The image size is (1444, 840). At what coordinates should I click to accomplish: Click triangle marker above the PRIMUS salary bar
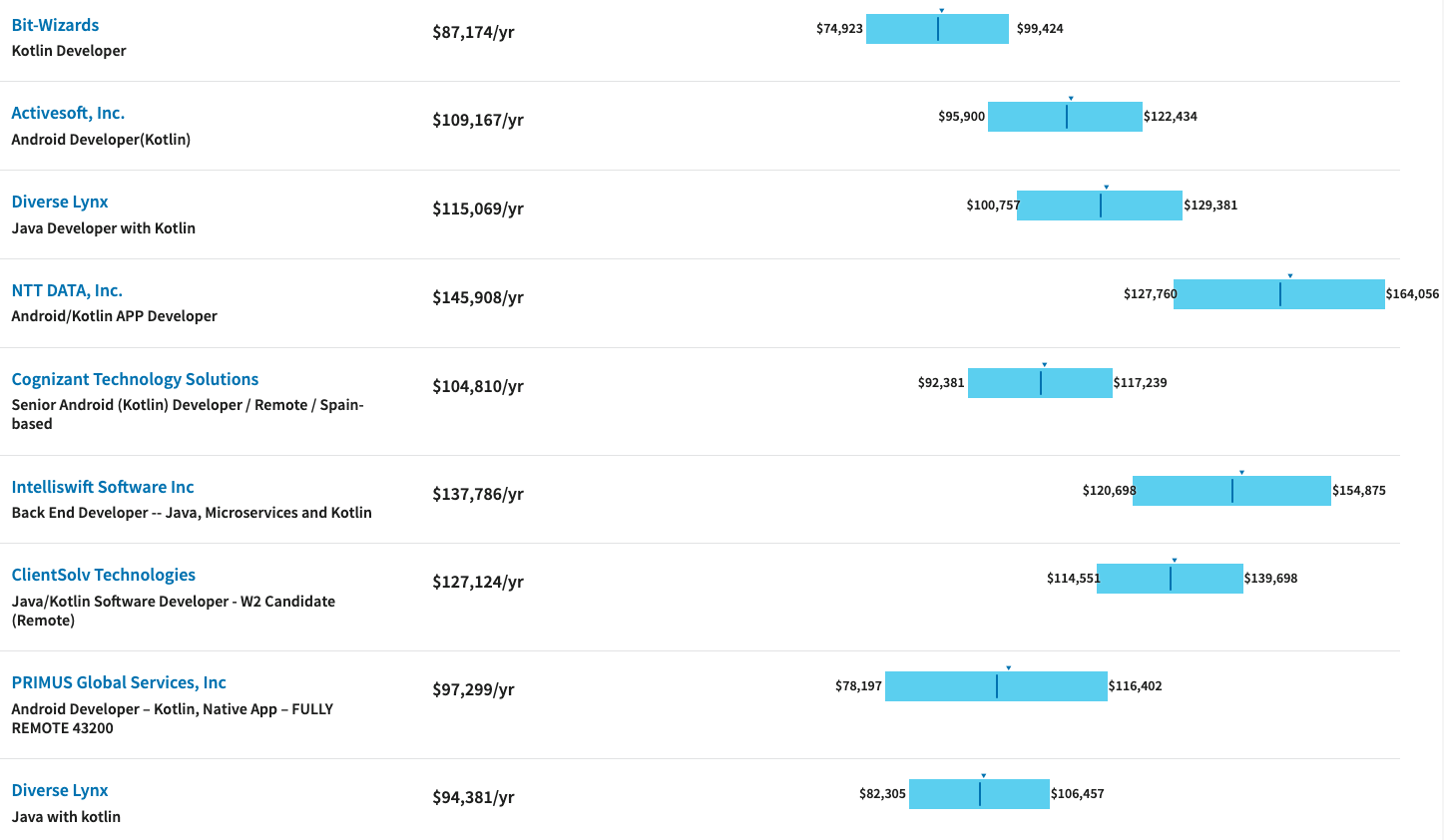1009,668
